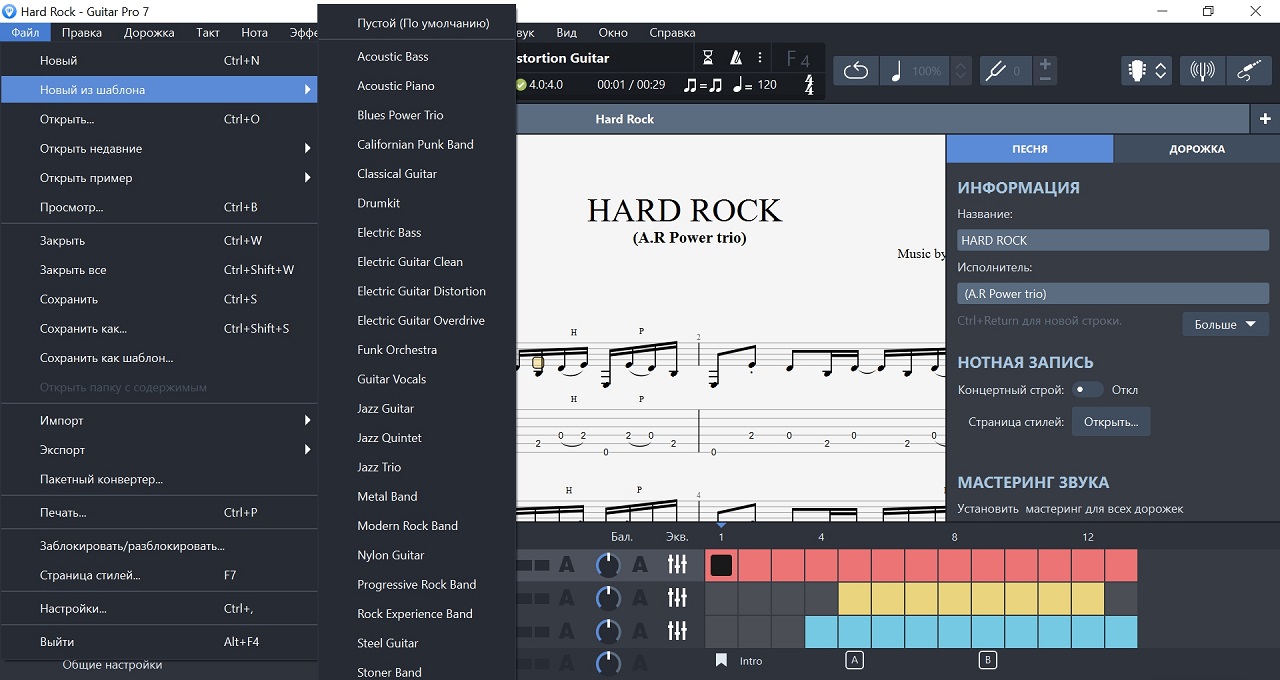Toggle automation A button on first track
The image size is (1280, 680).
pos(566,565)
